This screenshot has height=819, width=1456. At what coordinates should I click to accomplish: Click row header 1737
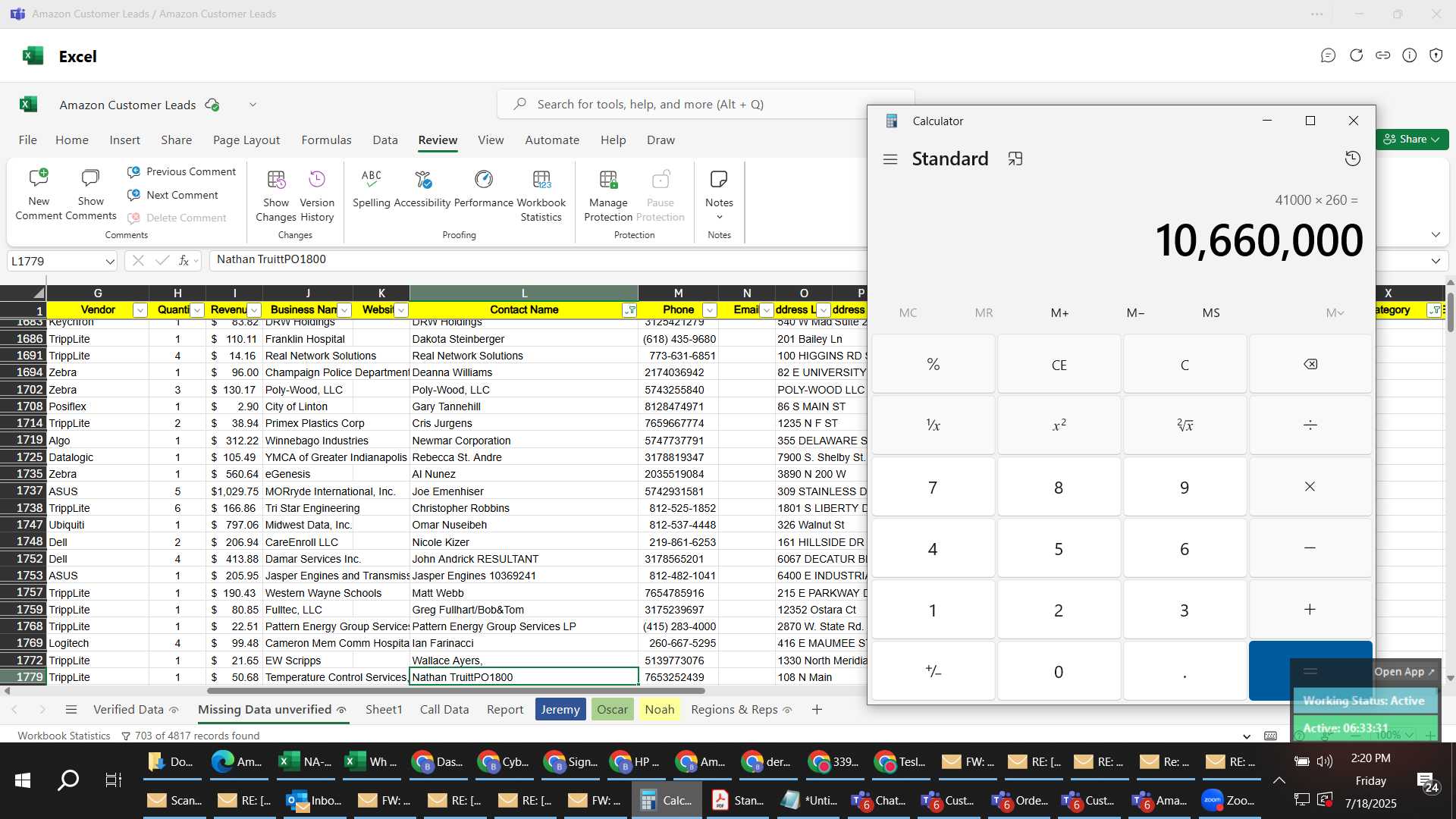(x=23, y=491)
